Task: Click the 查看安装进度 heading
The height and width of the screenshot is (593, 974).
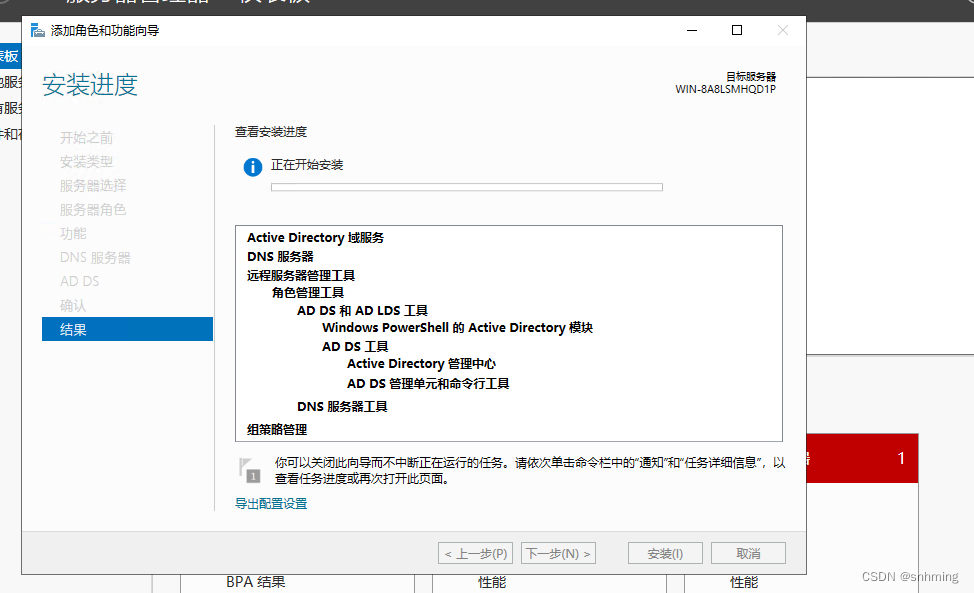Action: coord(271,132)
